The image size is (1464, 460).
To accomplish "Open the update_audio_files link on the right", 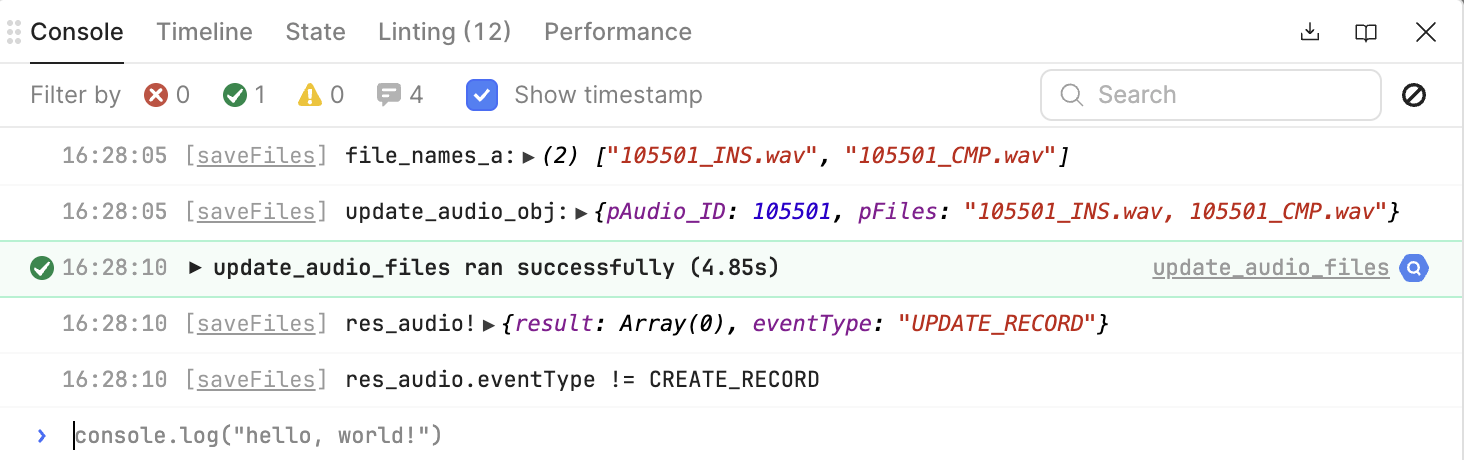I will pos(1270,268).
